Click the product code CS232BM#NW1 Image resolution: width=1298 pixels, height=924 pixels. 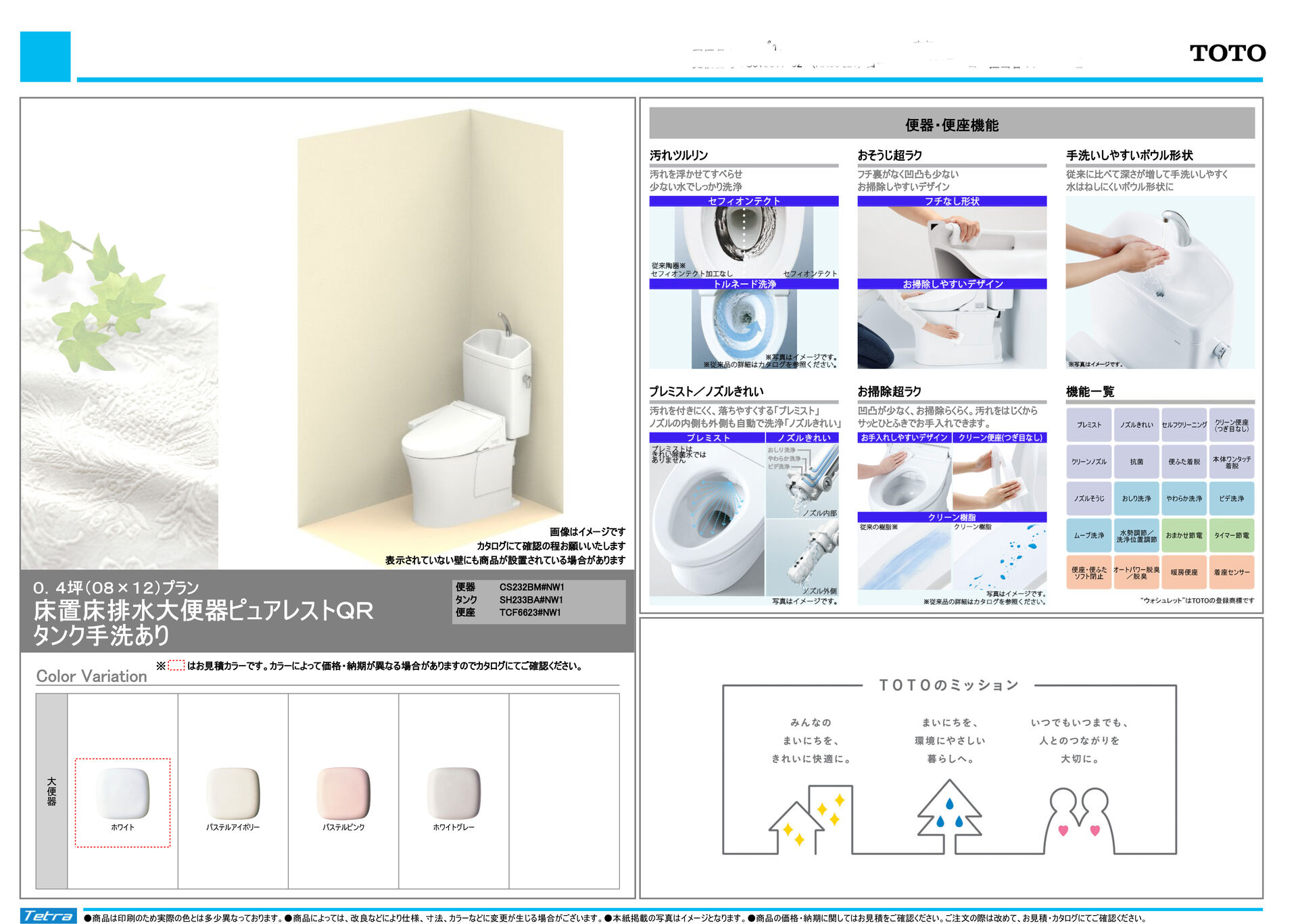point(531,587)
